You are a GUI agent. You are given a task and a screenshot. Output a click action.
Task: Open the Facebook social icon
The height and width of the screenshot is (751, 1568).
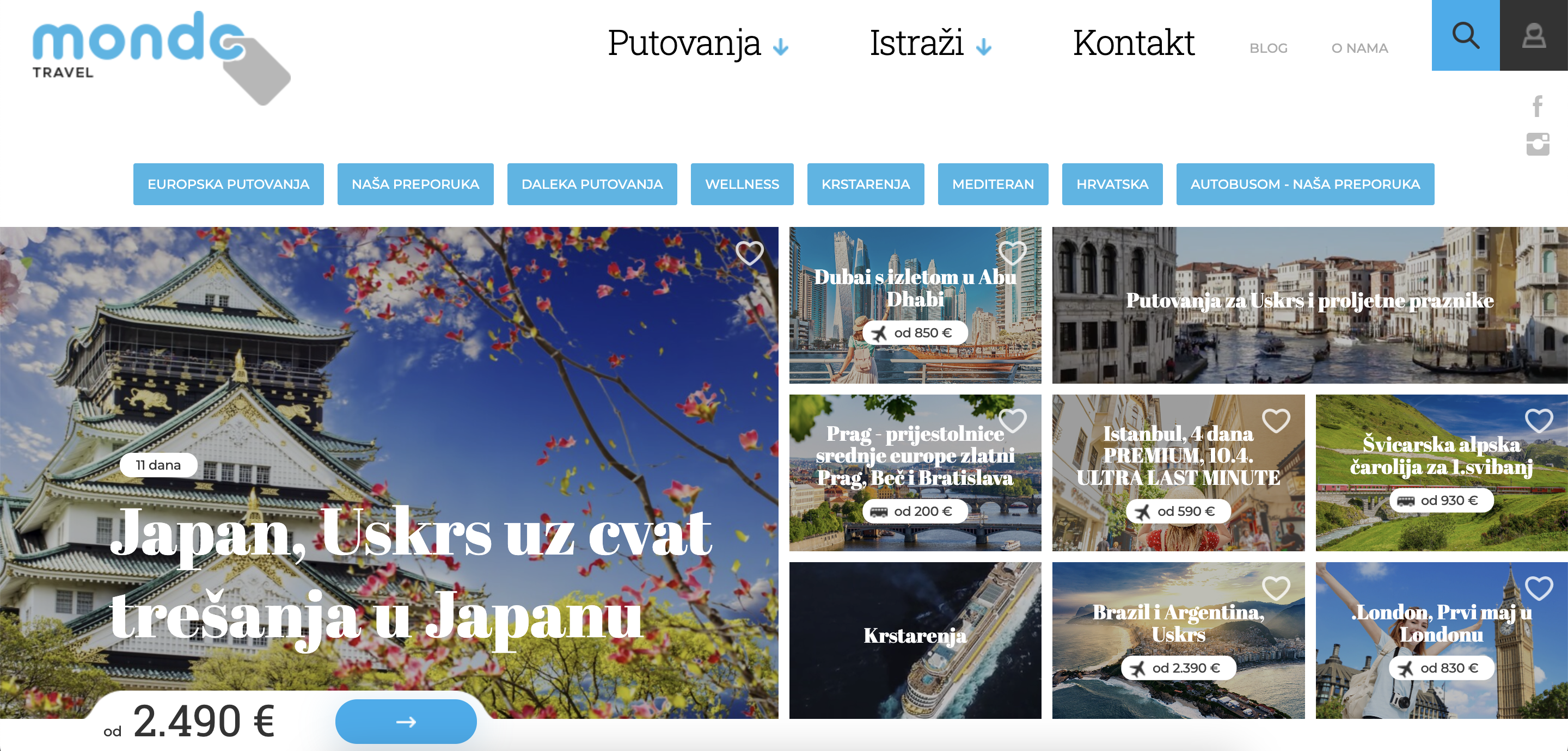[x=1537, y=106]
